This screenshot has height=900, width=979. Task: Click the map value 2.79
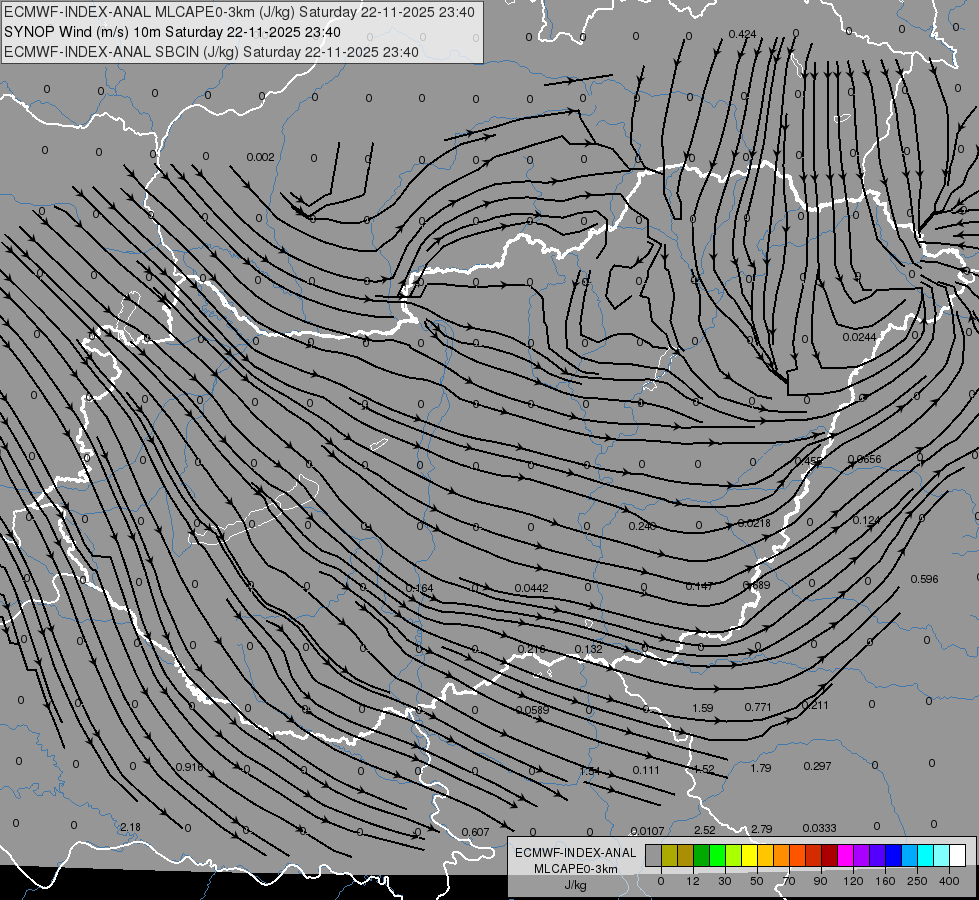coord(762,829)
